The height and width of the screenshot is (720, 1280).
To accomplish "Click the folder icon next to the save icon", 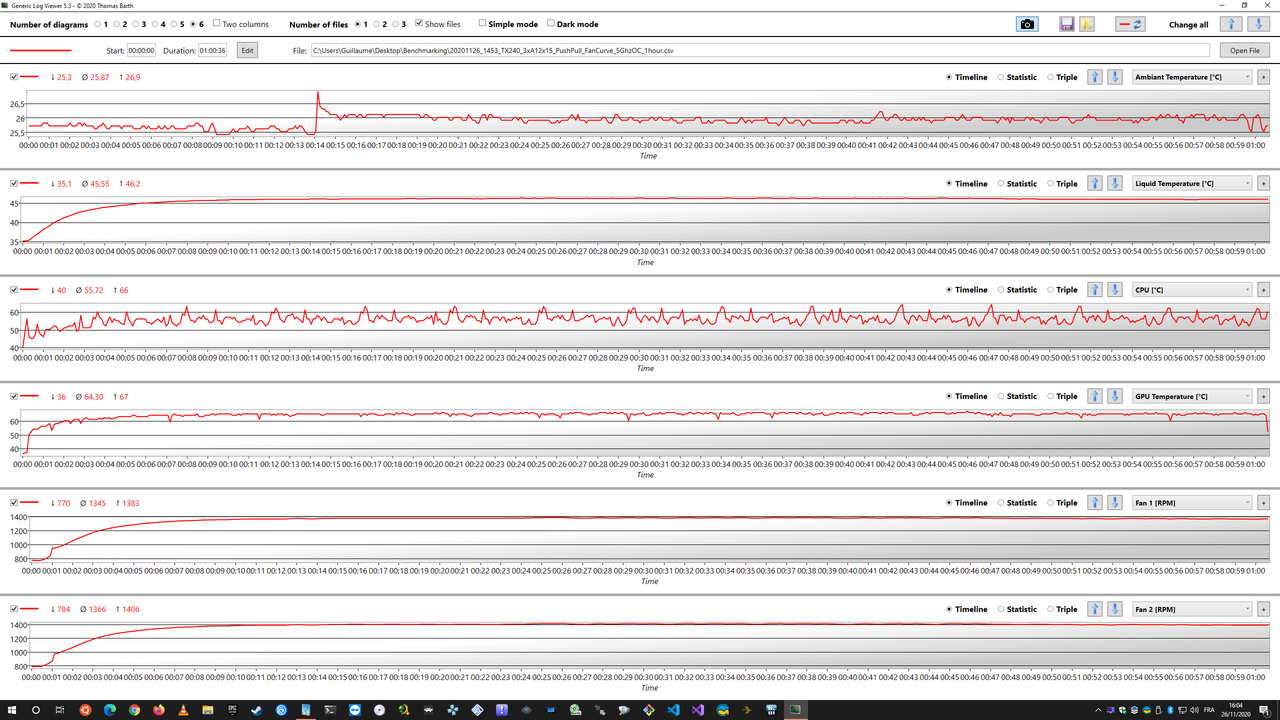I will [1086, 23].
